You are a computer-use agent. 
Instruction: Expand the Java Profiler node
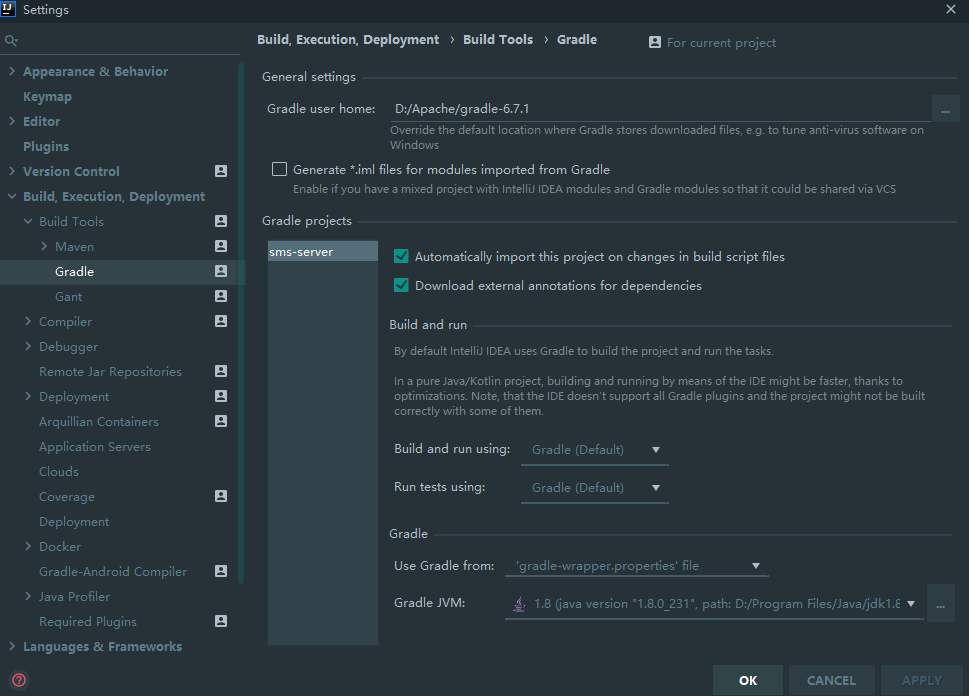(x=28, y=596)
